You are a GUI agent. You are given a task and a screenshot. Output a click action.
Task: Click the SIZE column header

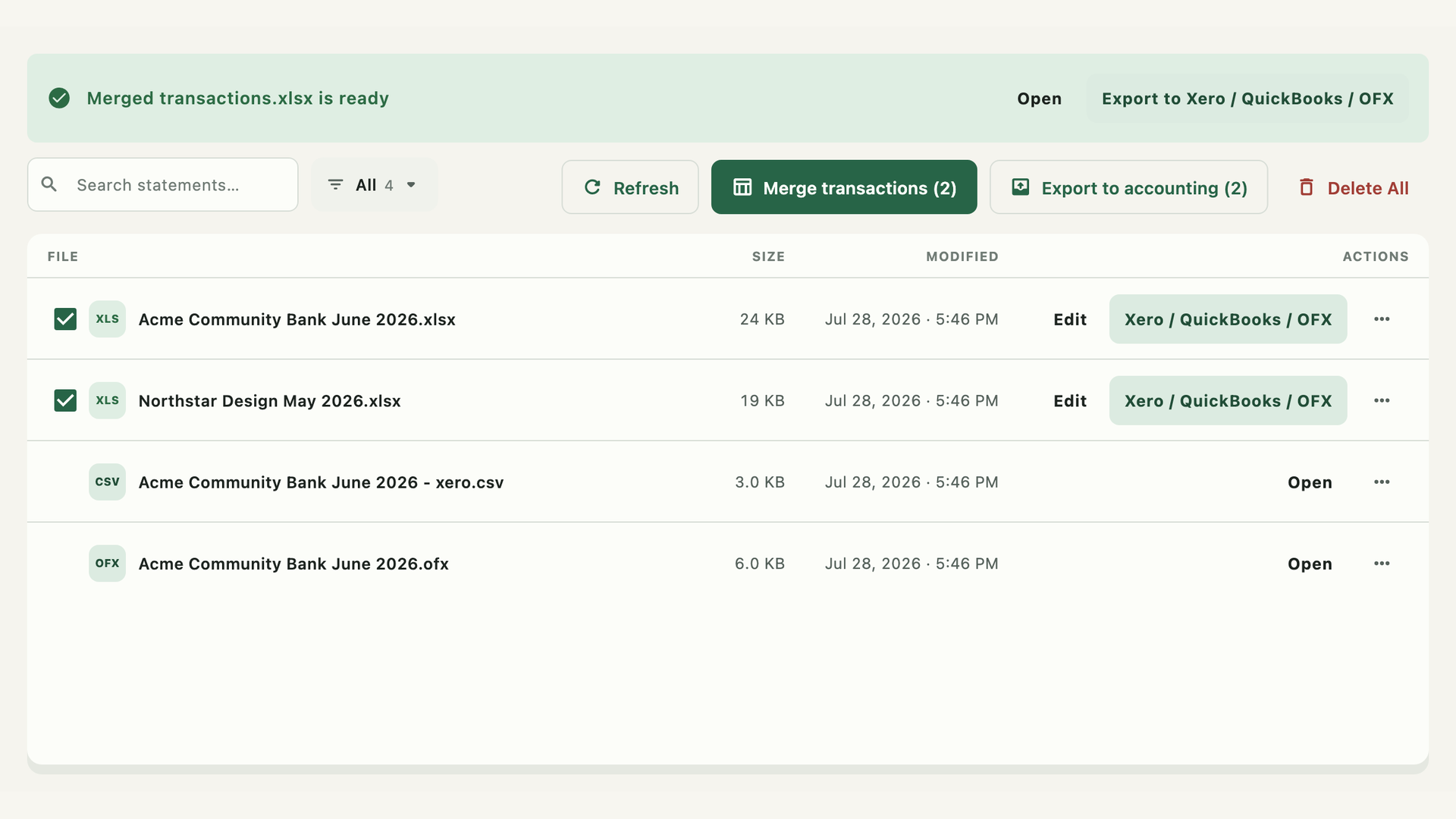click(768, 256)
